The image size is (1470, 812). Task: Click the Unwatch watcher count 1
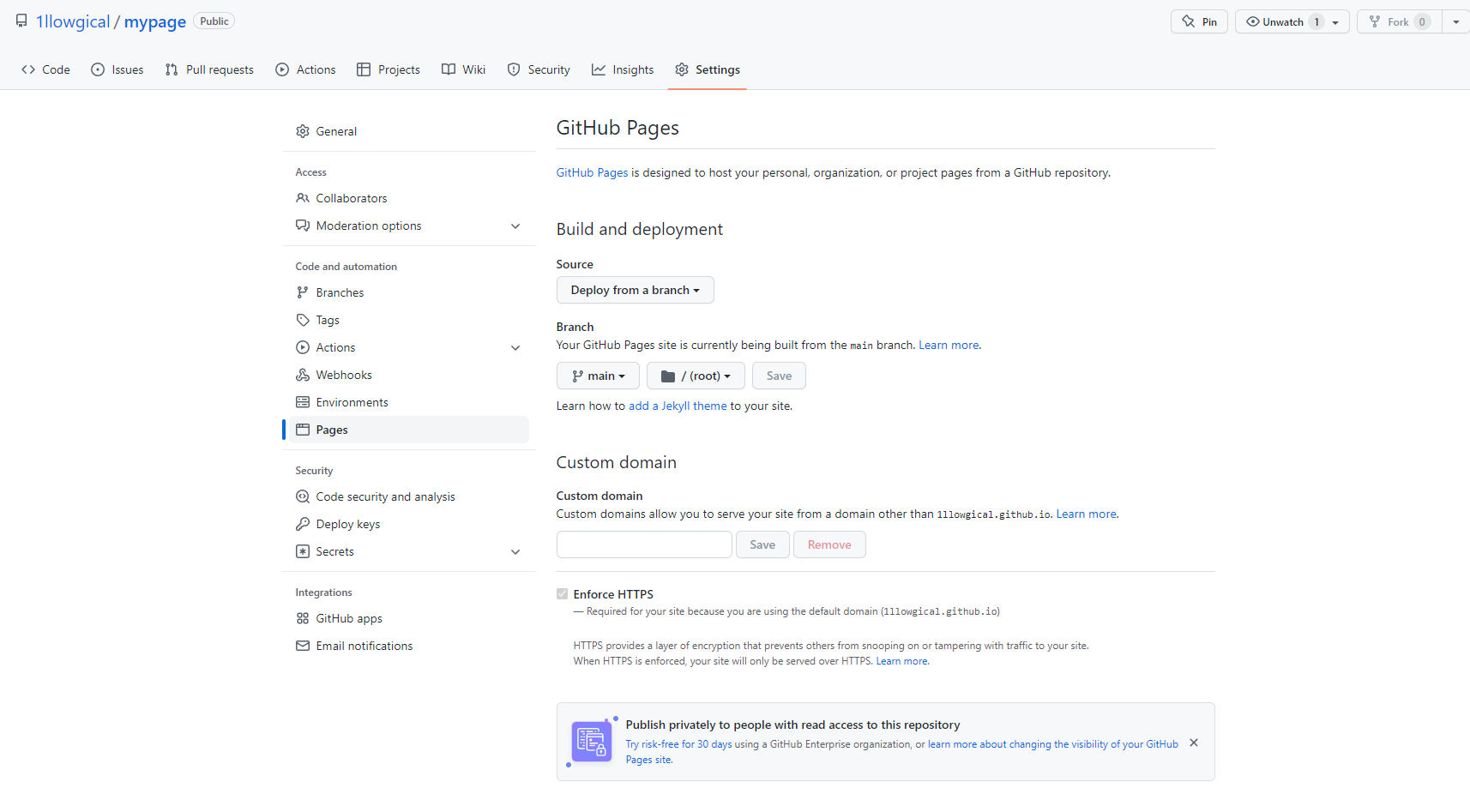(1316, 21)
